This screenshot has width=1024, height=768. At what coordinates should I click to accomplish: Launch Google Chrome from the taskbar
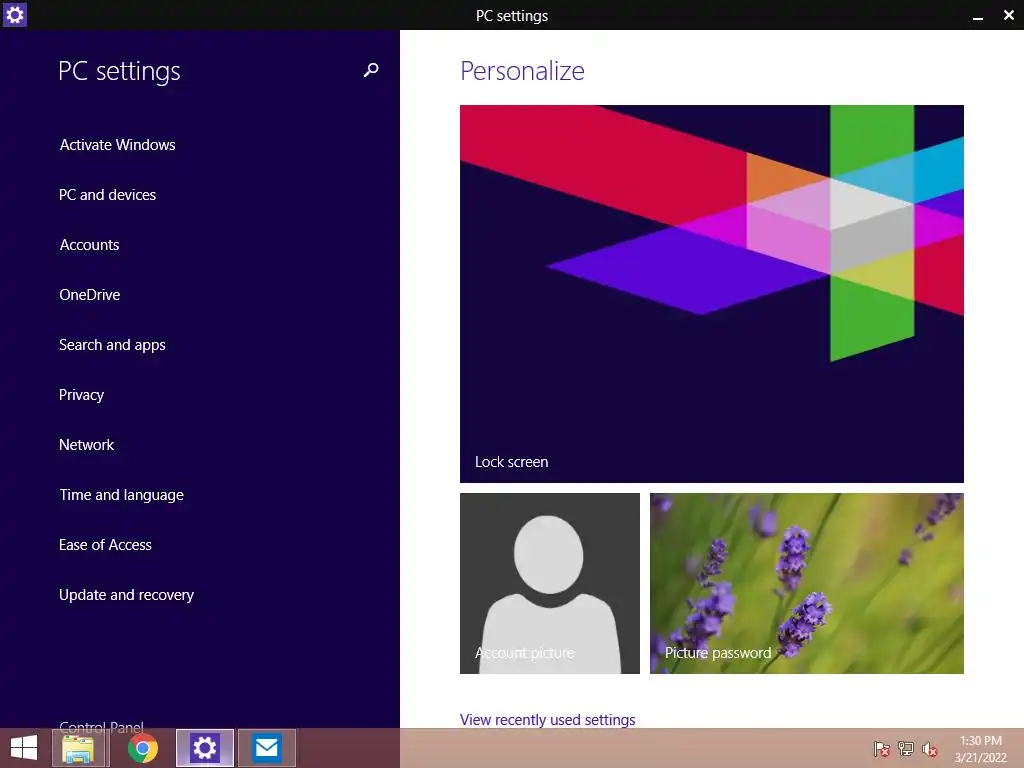coord(142,748)
